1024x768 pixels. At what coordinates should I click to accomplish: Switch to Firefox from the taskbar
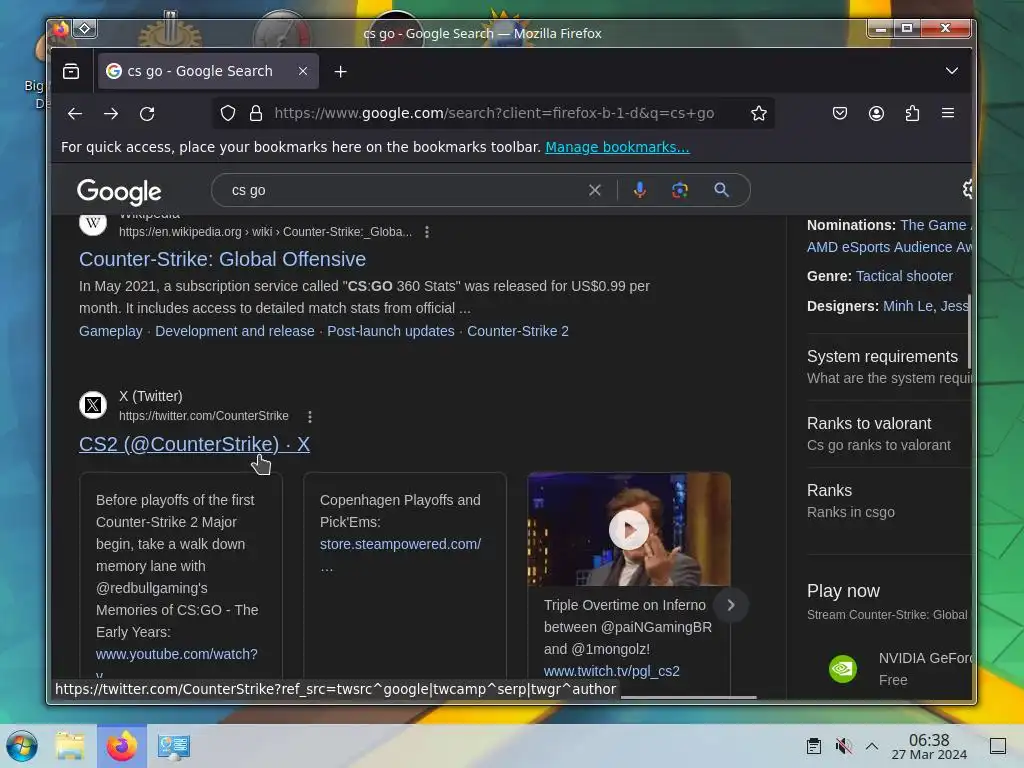point(121,746)
